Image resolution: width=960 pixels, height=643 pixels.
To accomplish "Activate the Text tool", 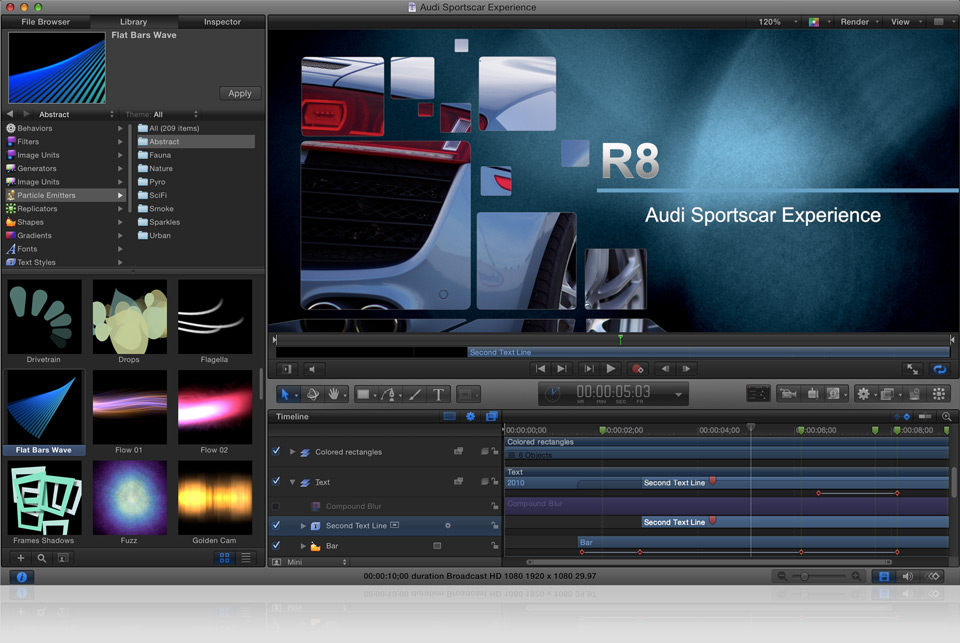I will click(438, 395).
